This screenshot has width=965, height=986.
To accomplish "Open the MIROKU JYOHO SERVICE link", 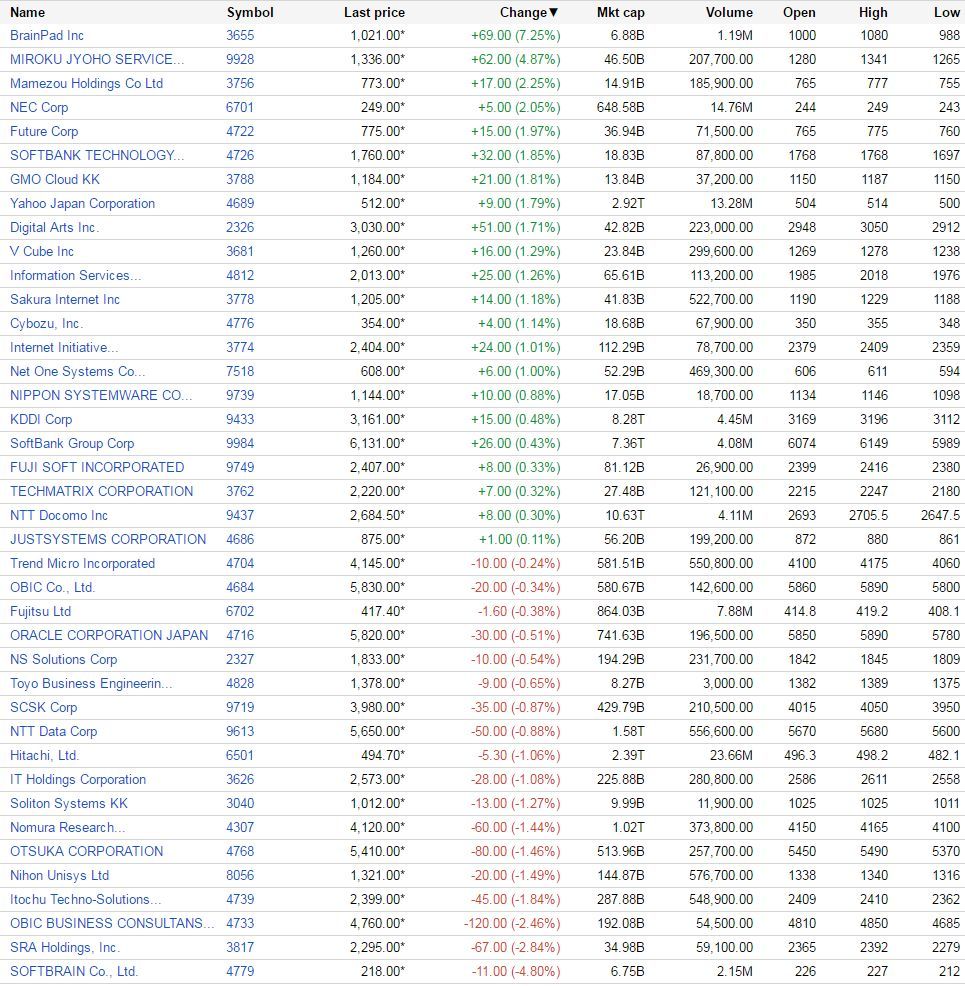I will (x=97, y=59).
